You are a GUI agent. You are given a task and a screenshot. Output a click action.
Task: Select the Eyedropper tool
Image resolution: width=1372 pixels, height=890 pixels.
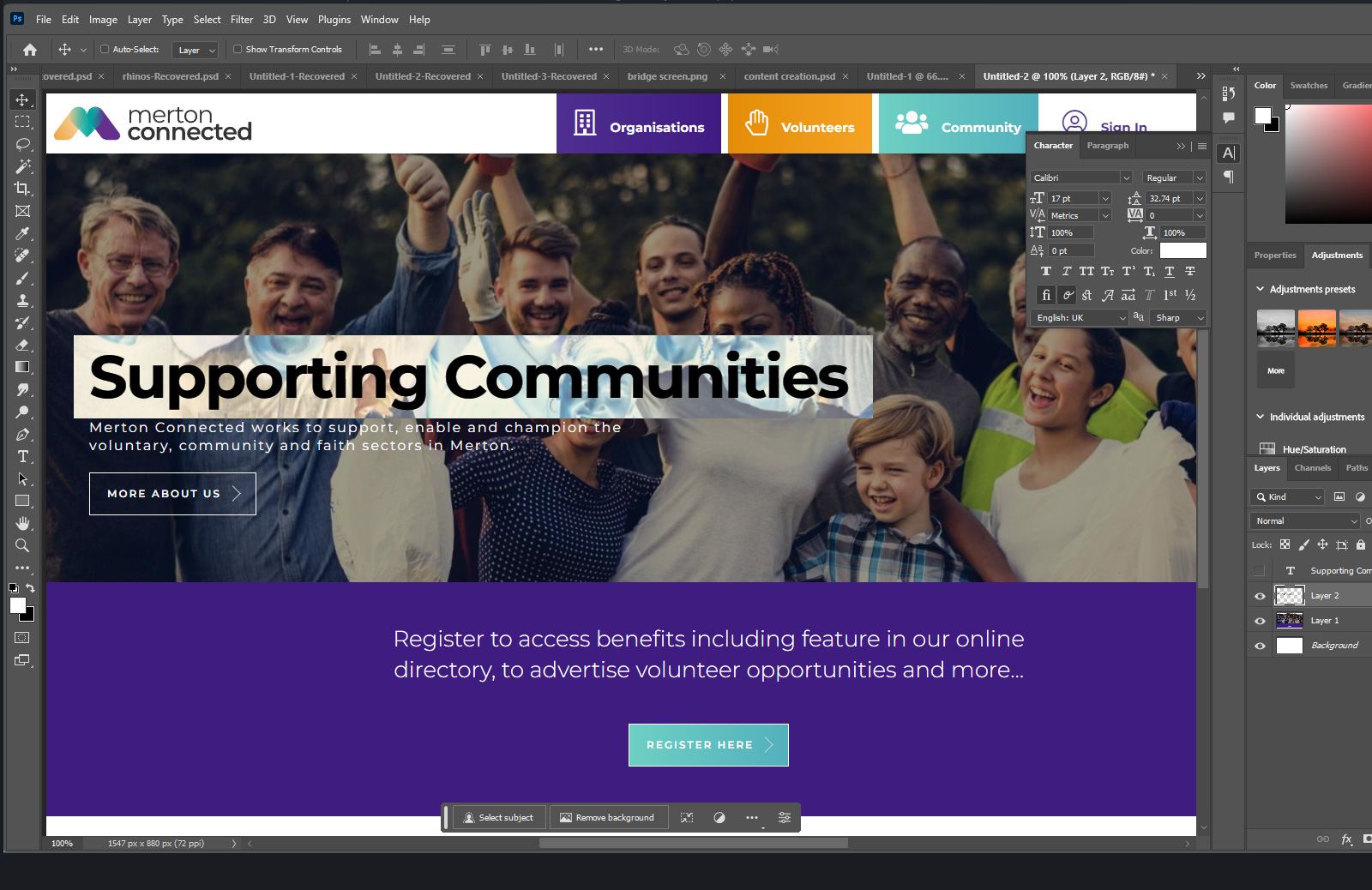click(x=22, y=233)
